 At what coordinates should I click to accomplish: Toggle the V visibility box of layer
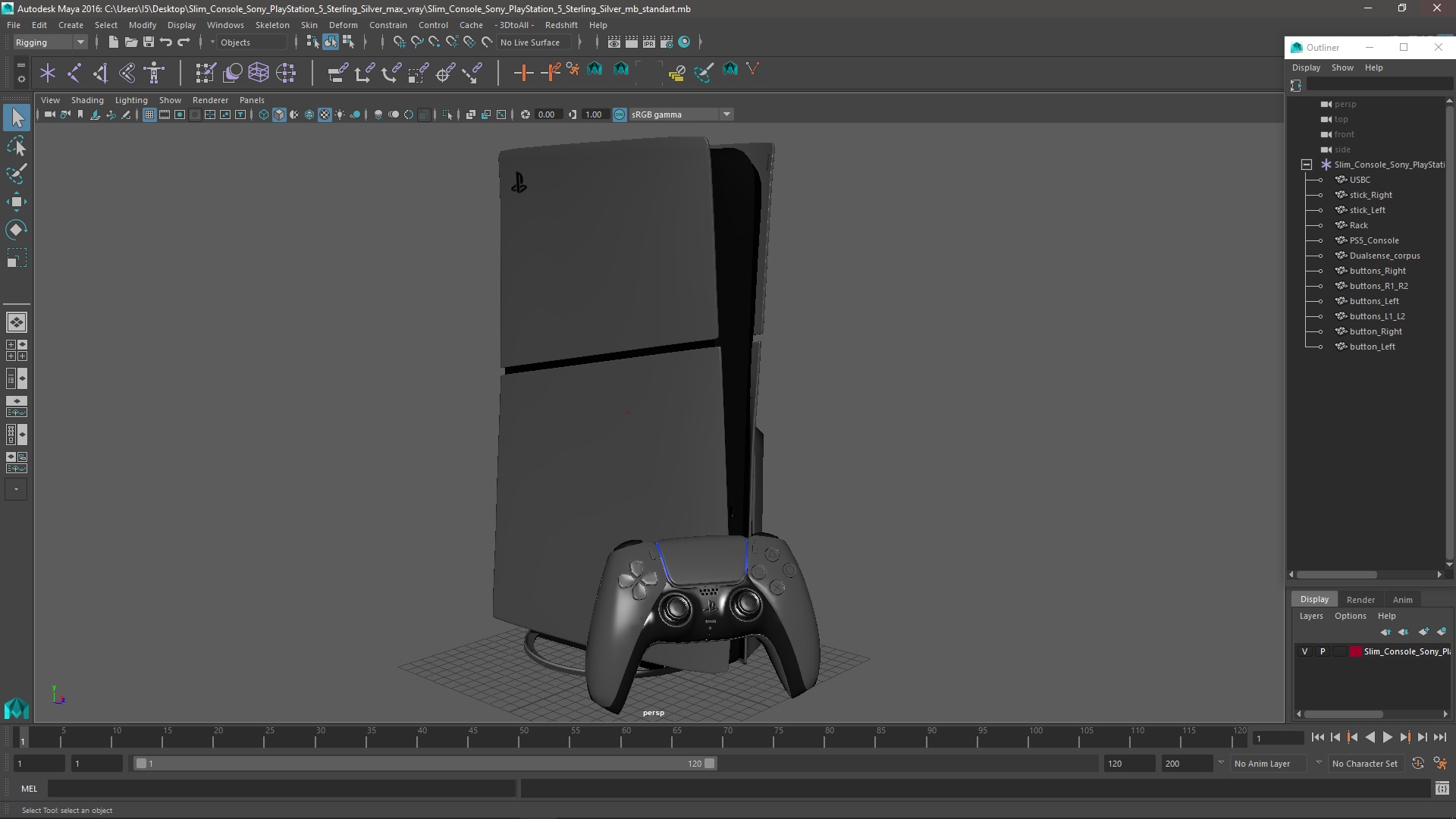pyautogui.click(x=1304, y=651)
